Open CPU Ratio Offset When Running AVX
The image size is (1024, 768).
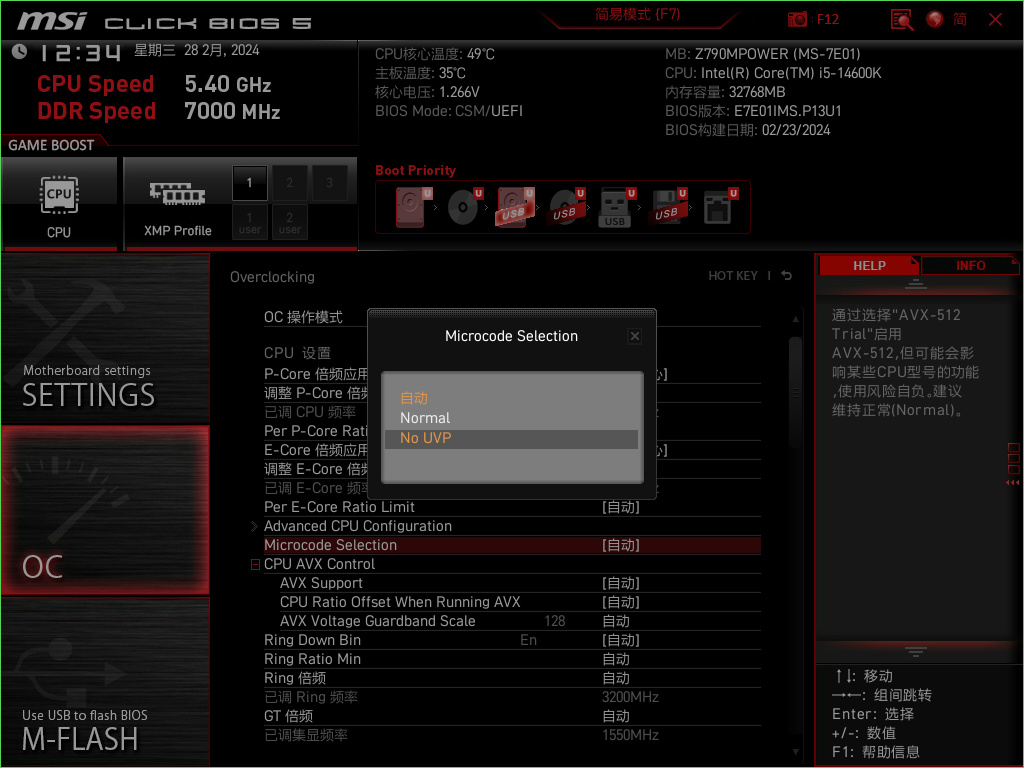point(620,602)
